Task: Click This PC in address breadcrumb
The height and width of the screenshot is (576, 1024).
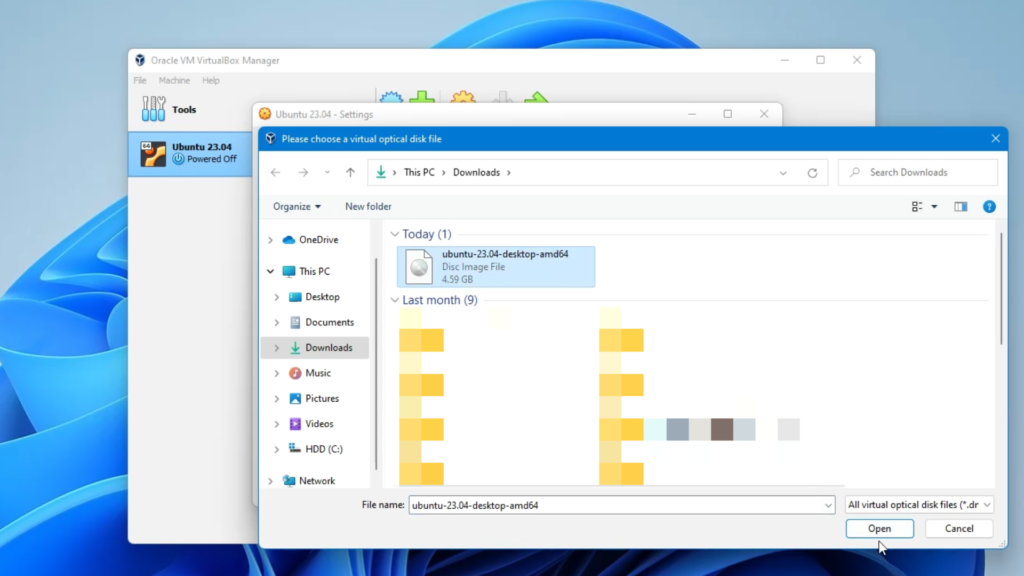Action: tap(419, 172)
